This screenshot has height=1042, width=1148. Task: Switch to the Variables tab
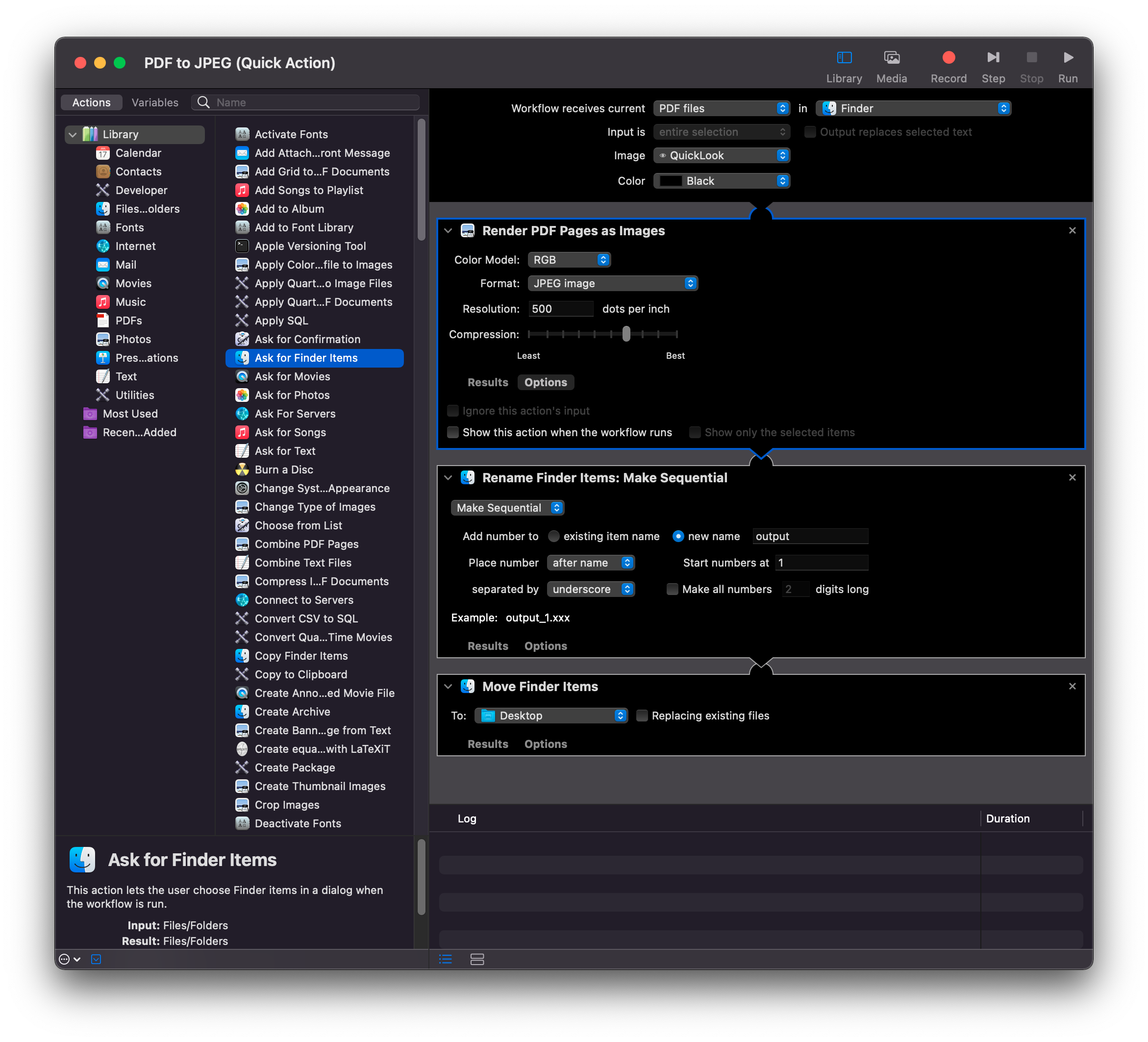point(155,102)
